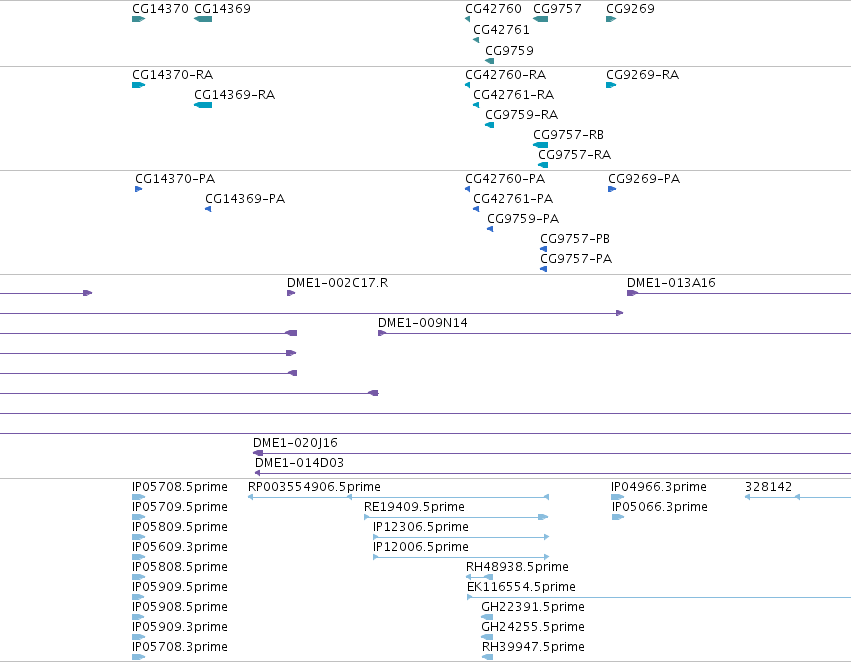
Task: Click the IP05808.5prime EST label
Action: point(180,567)
